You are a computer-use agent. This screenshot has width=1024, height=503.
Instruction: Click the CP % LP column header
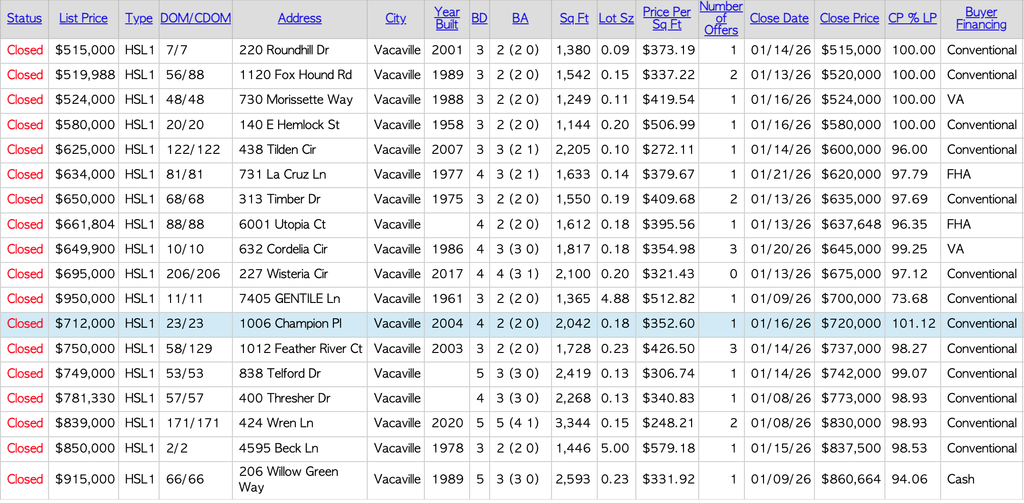point(912,19)
